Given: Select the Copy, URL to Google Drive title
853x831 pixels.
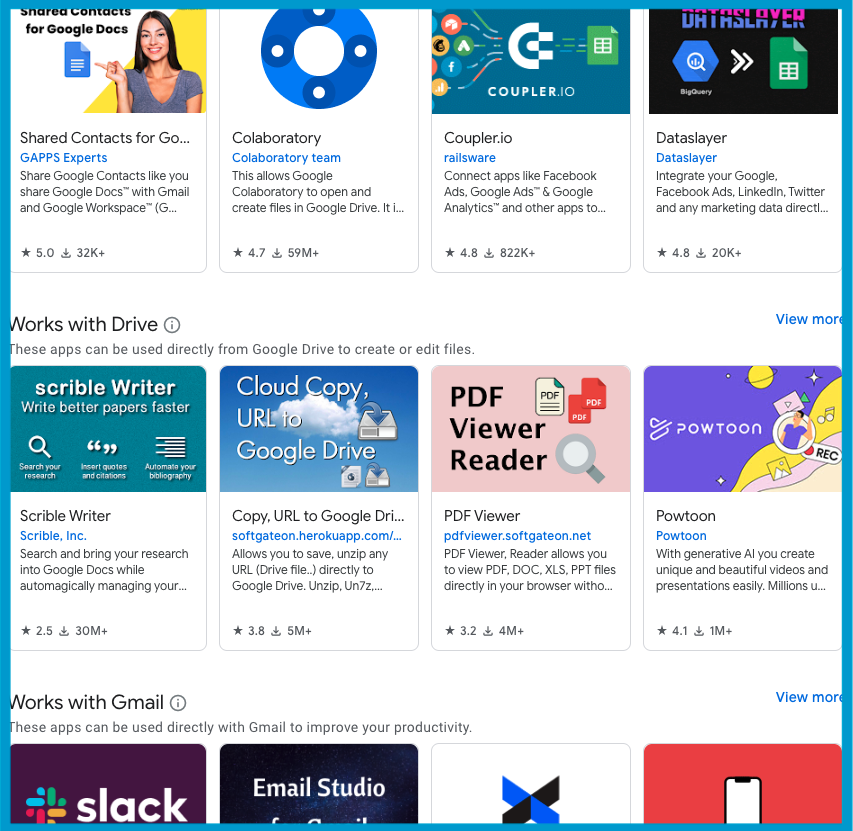Looking at the screenshot, I should [x=318, y=516].
